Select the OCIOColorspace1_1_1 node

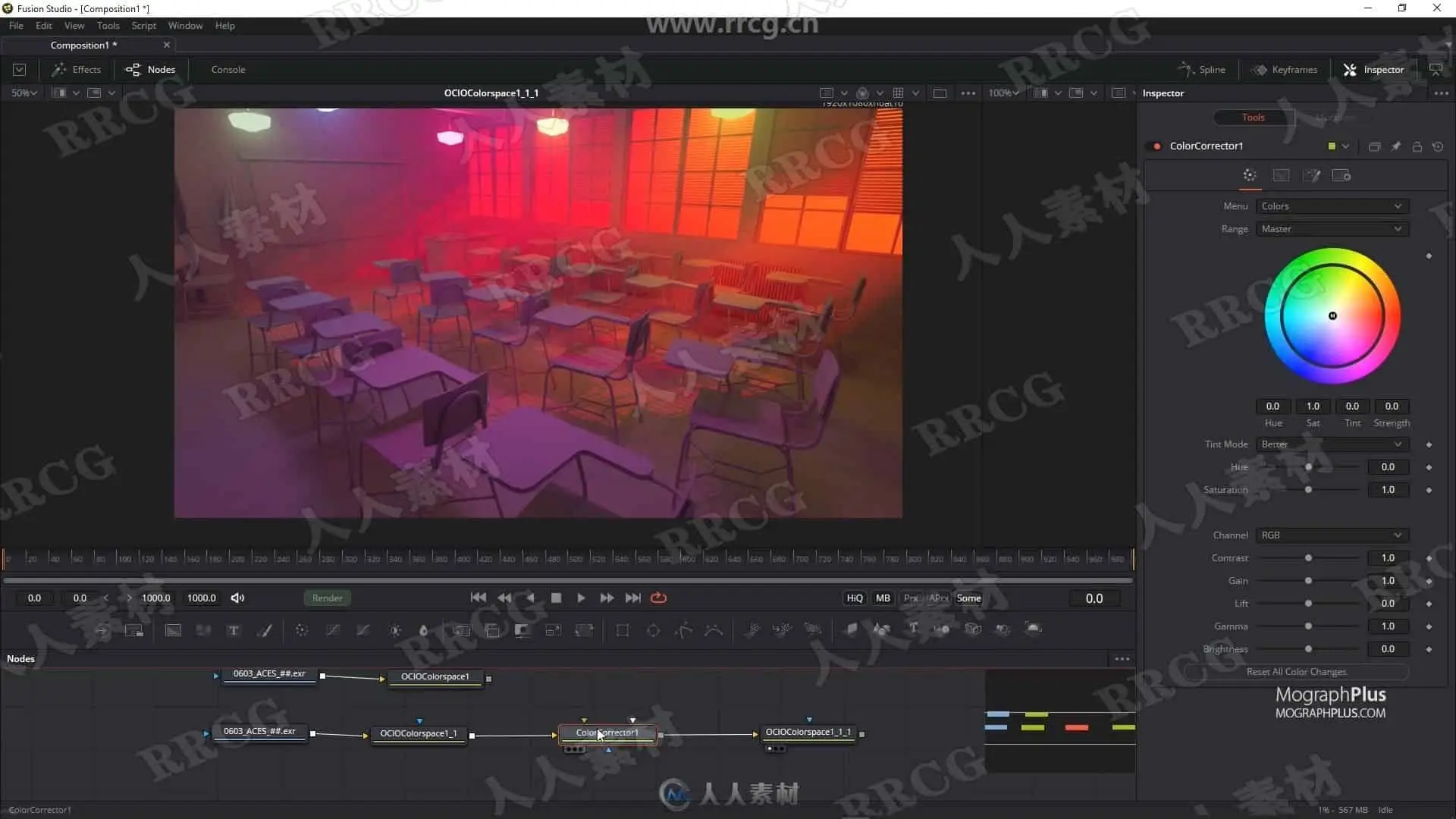(x=808, y=732)
